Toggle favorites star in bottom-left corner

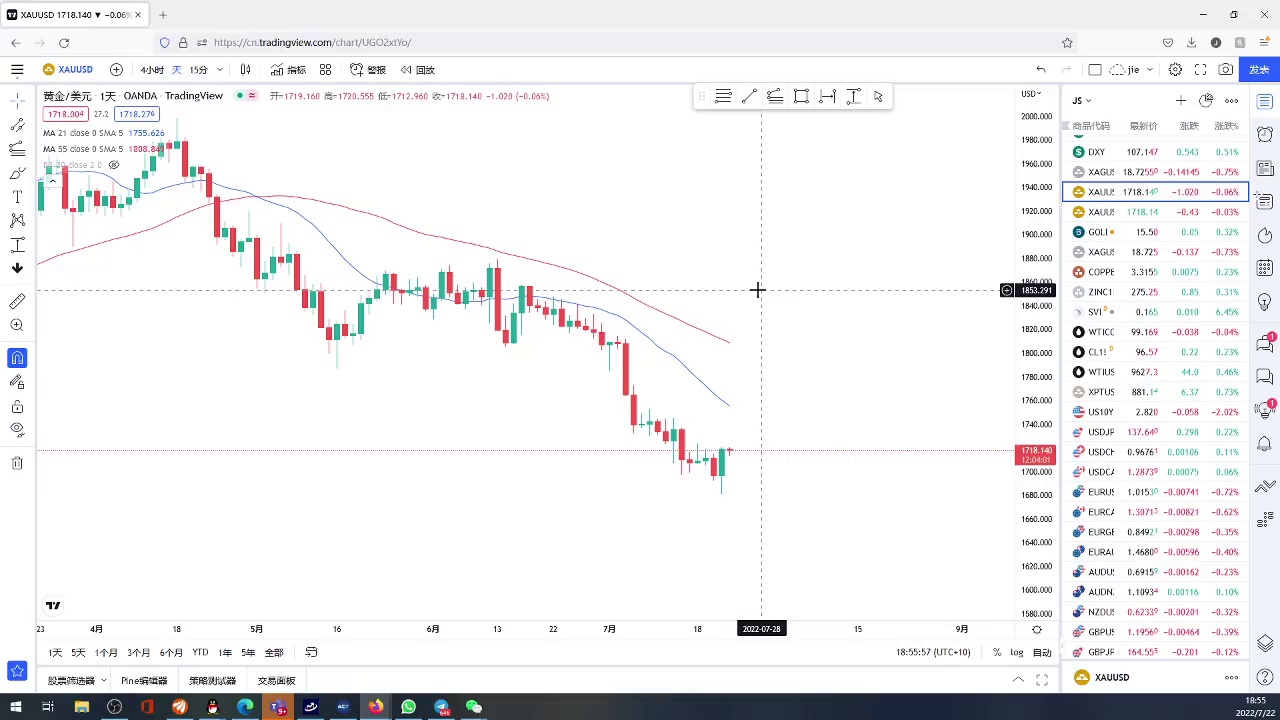click(17, 671)
